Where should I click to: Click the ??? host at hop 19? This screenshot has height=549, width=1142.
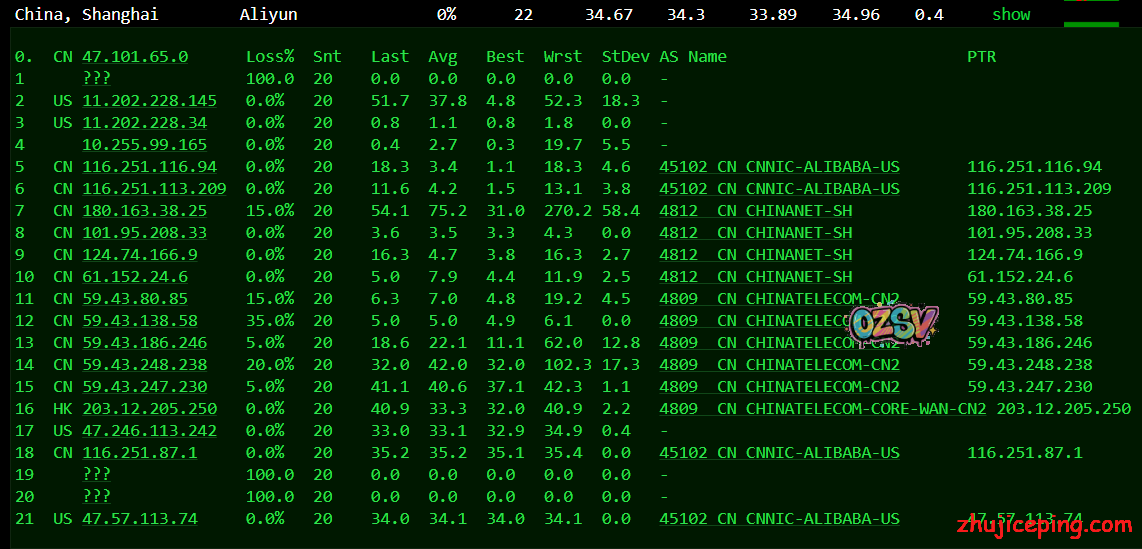tap(97, 475)
